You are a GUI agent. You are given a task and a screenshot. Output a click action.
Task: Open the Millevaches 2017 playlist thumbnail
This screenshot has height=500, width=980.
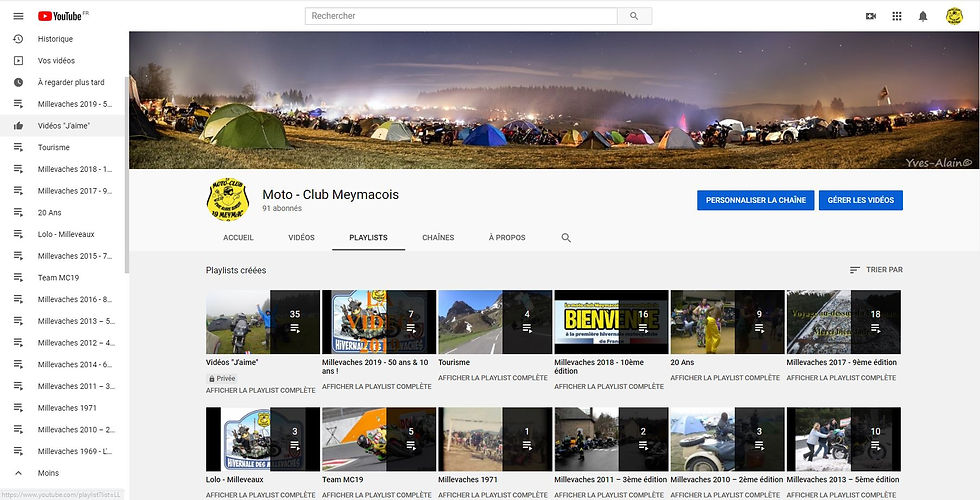tap(844, 322)
